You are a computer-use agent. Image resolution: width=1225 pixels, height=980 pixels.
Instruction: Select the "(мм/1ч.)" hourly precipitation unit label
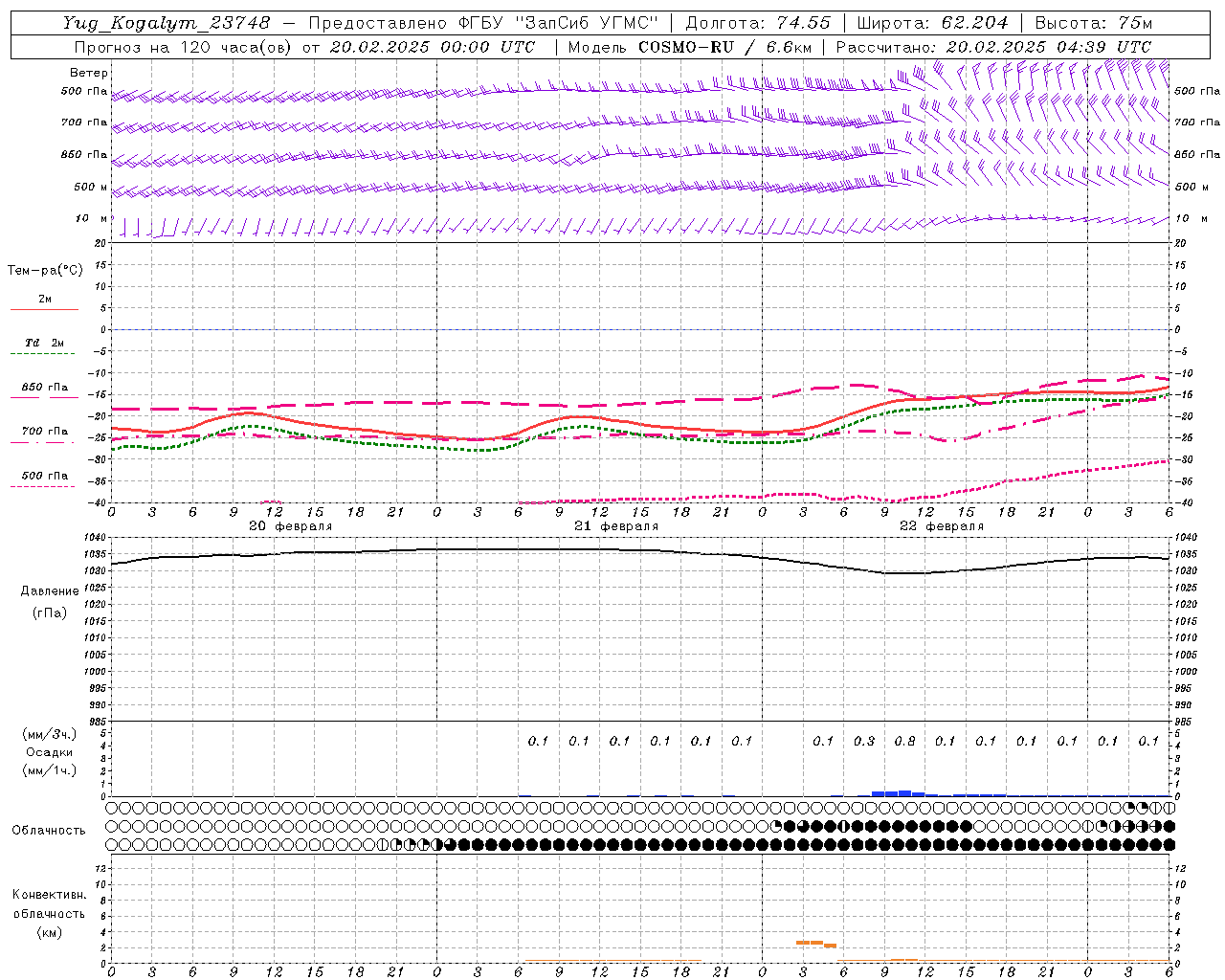50,770
